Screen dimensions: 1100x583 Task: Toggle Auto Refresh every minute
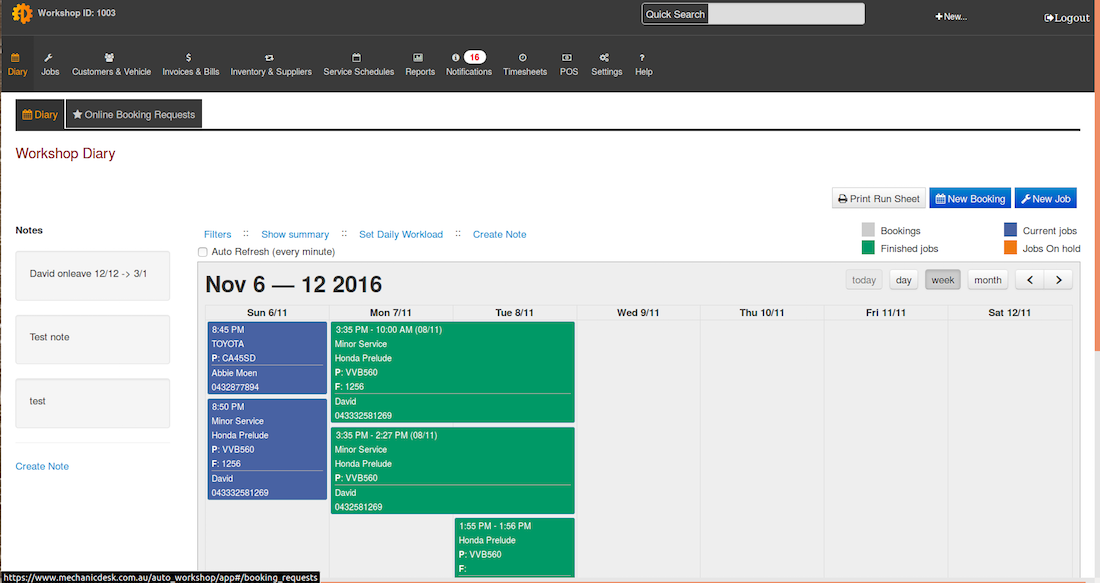tap(202, 251)
